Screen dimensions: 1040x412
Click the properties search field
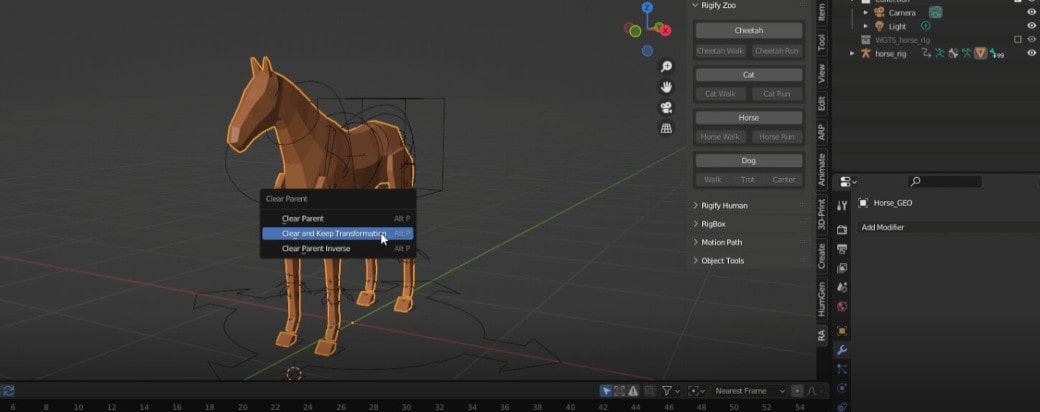945,181
